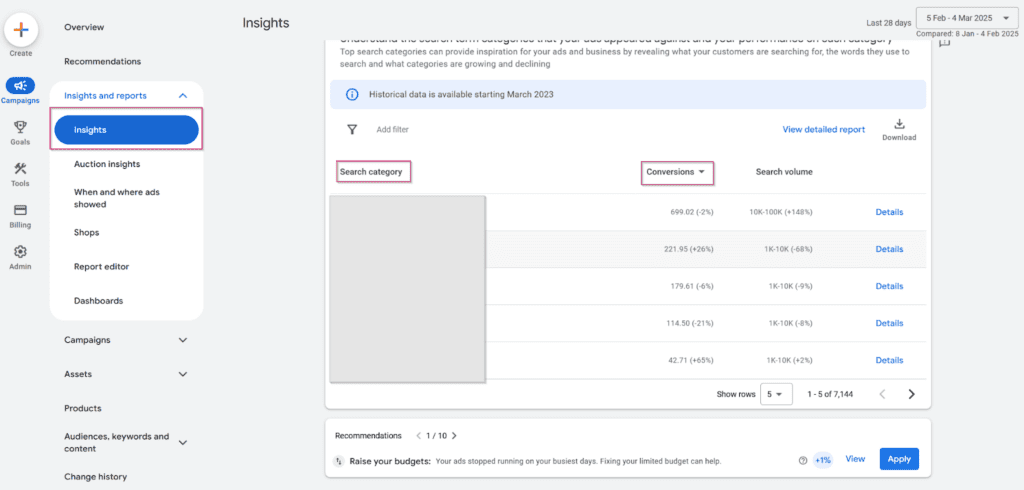
Task: Collapse Insights and reports section
Action: [183, 95]
